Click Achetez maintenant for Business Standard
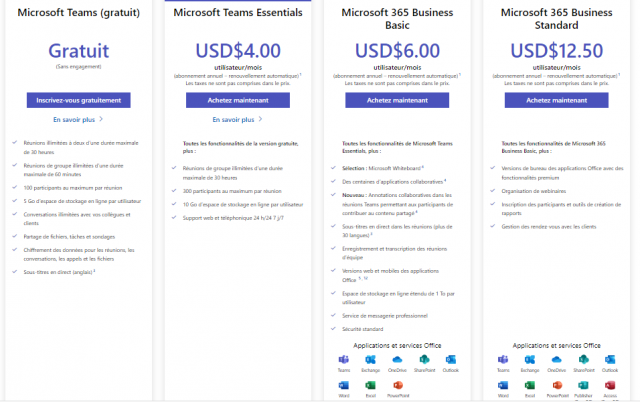The height and width of the screenshot is (402, 640). (x=556, y=100)
